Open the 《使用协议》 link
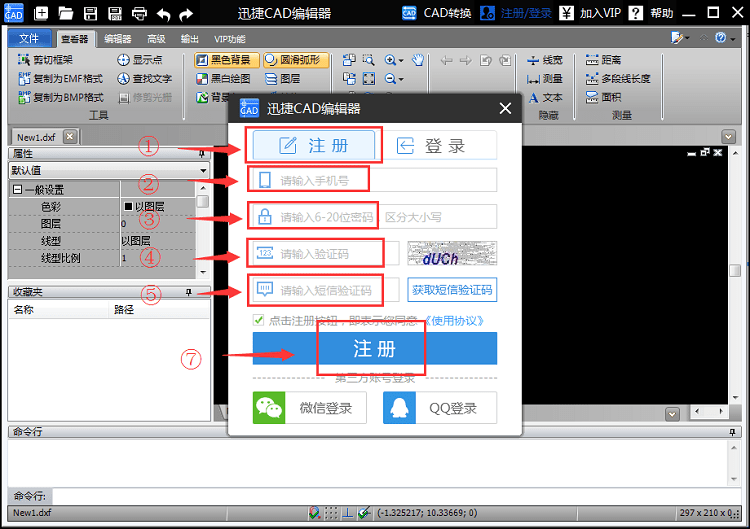This screenshot has height=529, width=750. click(452, 320)
